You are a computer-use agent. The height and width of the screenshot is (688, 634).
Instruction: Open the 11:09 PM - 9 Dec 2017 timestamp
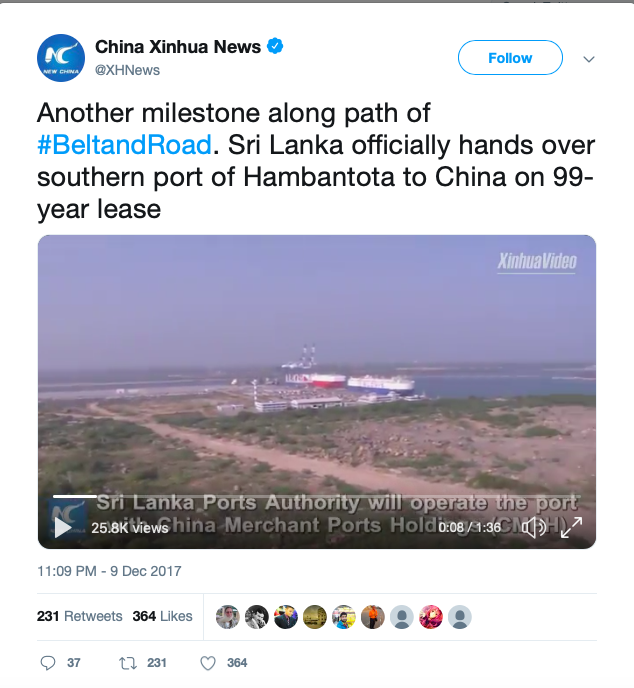(109, 571)
